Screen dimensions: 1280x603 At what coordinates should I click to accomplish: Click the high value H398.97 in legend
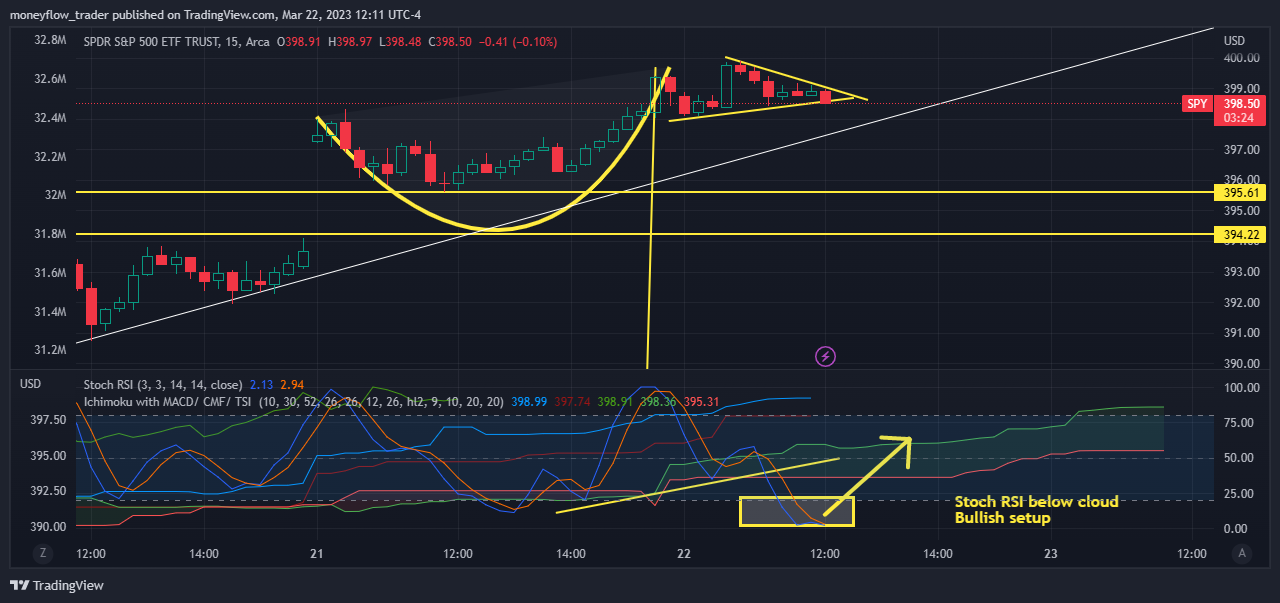pyautogui.click(x=351, y=42)
